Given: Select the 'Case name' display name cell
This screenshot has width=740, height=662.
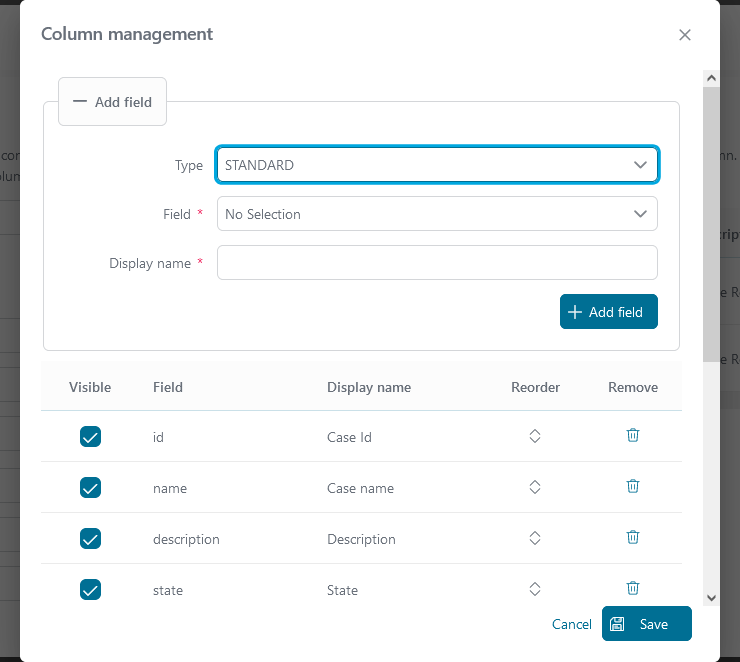Looking at the screenshot, I should pyautogui.click(x=360, y=488).
